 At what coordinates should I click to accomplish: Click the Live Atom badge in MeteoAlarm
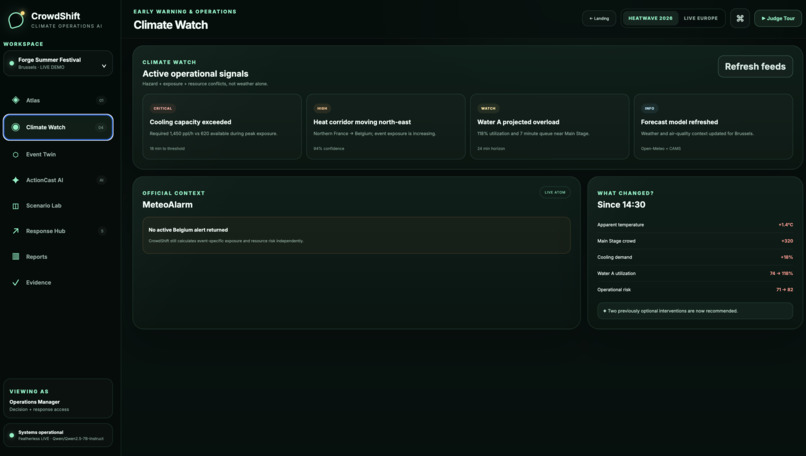click(x=555, y=192)
